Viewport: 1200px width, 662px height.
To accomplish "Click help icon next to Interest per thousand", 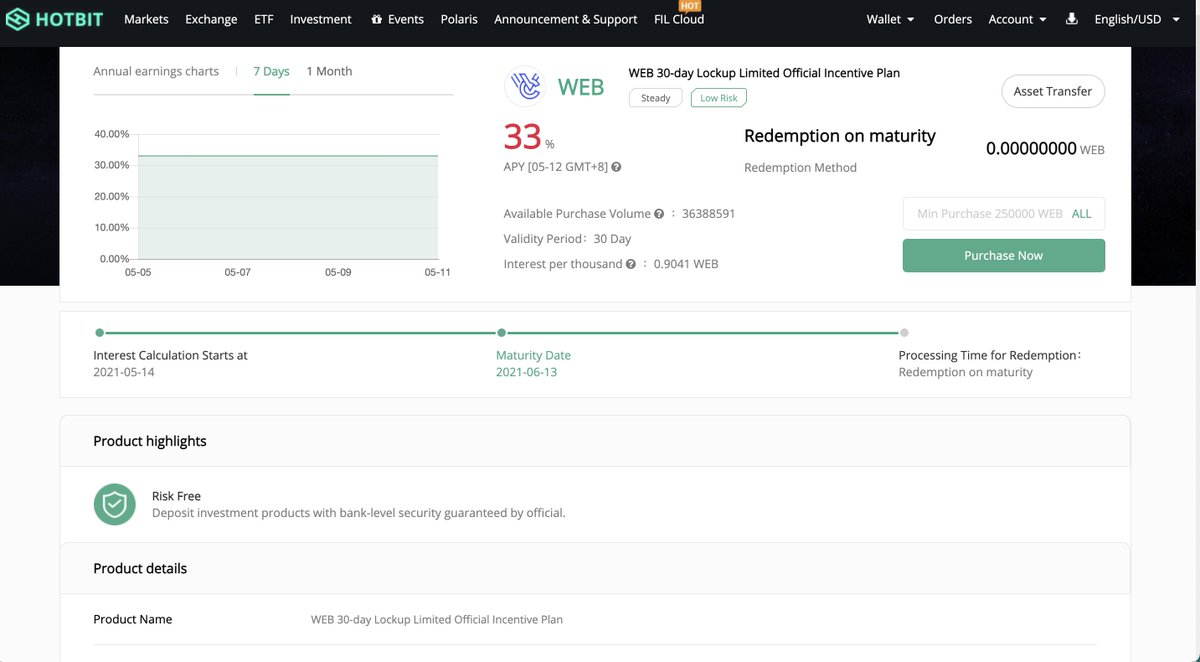I will click(631, 264).
